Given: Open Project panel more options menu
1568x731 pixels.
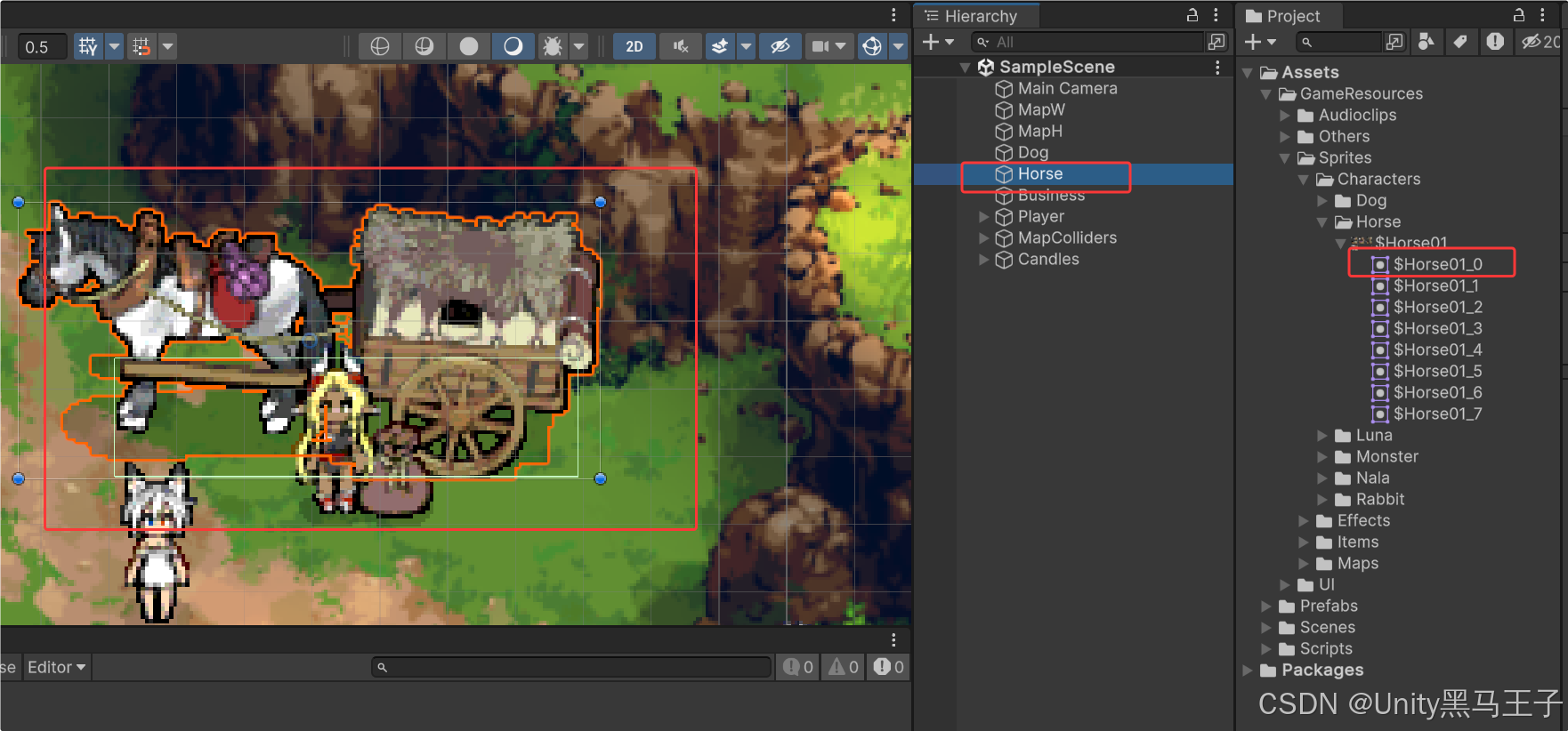Looking at the screenshot, I should click(x=1542, y=15).
